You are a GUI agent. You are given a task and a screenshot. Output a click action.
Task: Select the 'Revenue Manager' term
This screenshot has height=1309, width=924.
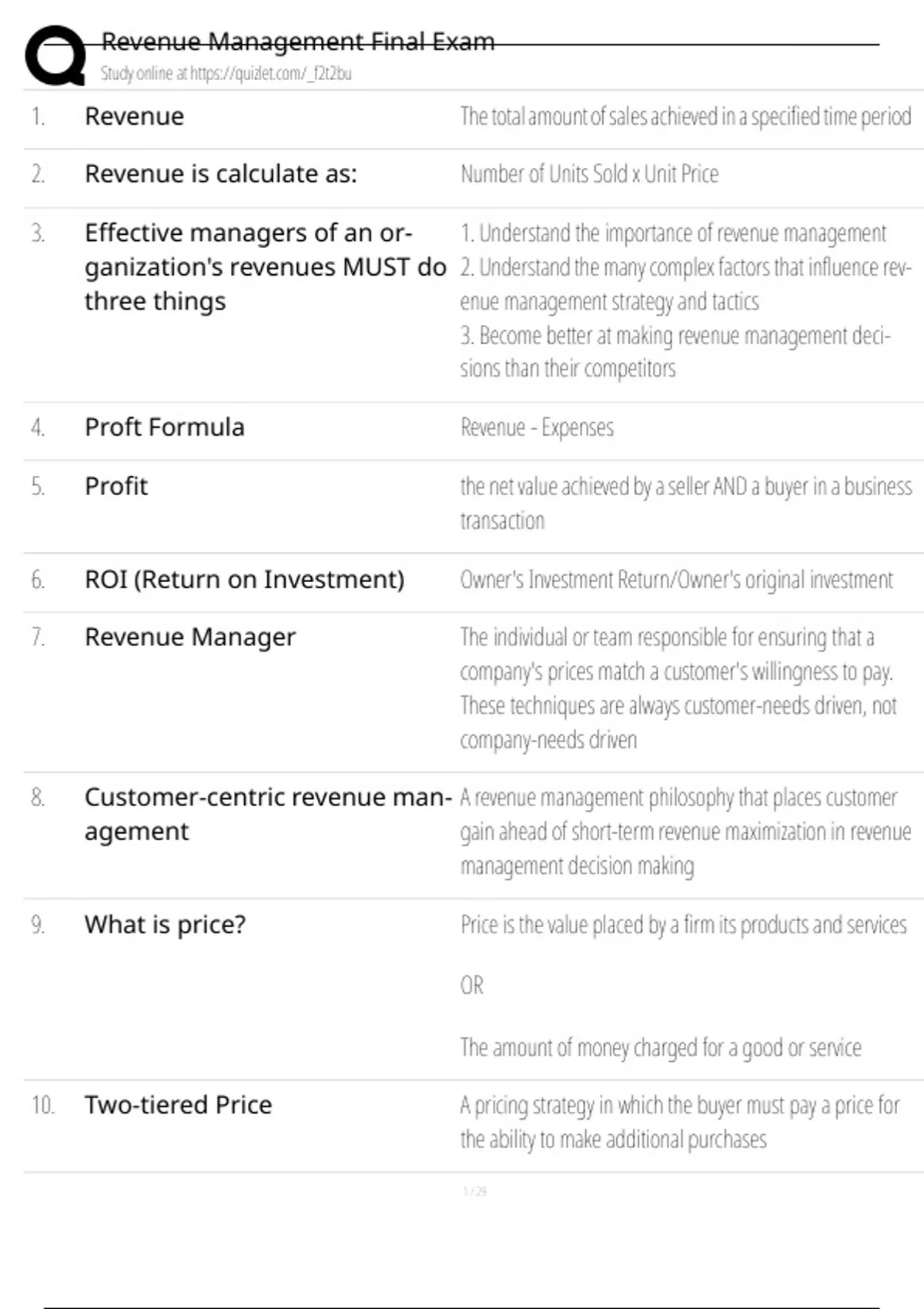[190, 638]
